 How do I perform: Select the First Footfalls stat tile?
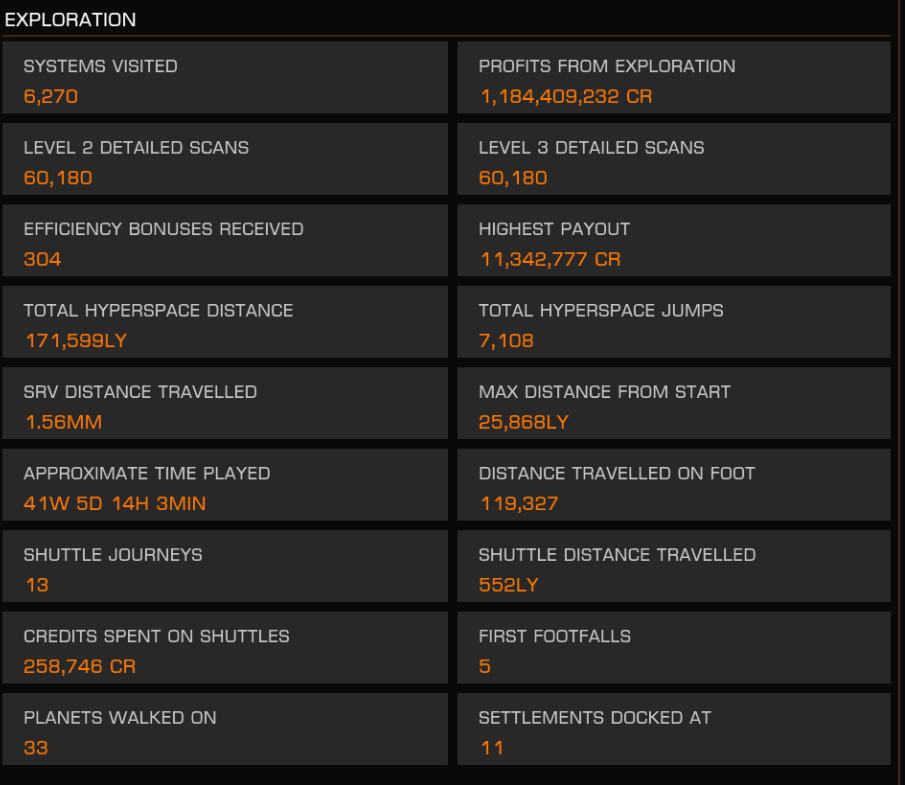(x=673, y=648)
